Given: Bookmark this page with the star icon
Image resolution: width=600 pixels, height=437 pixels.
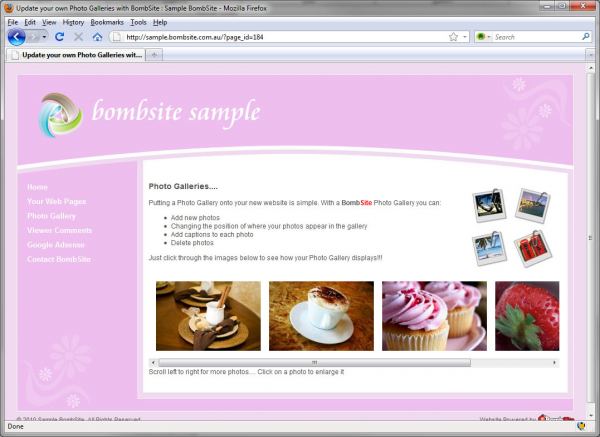Looking at the screenshot, I should [x=453, y=37].
